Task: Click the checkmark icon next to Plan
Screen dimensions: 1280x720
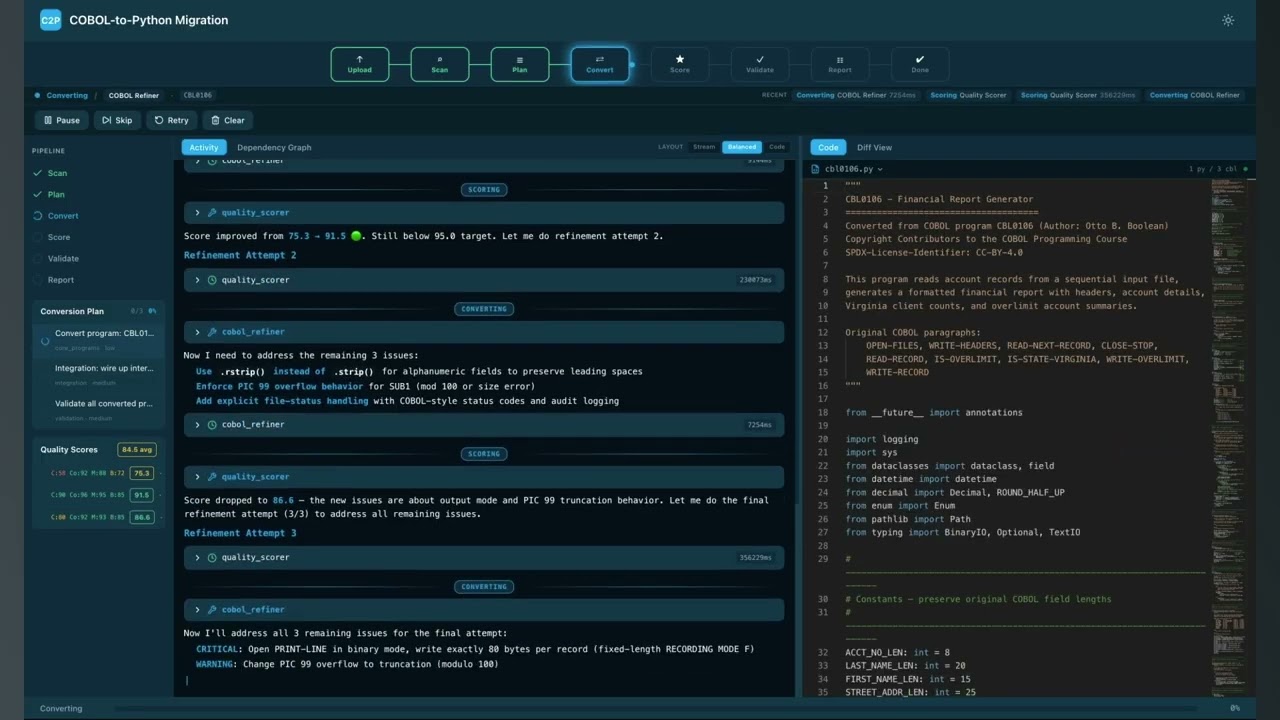Action: pos(38,194)
